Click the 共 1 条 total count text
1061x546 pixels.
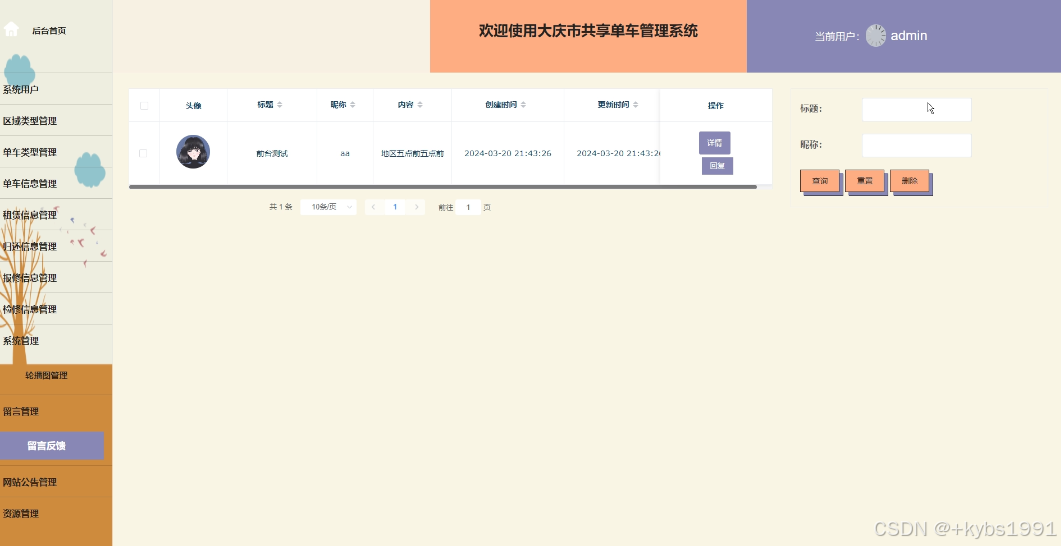[281, 207]
